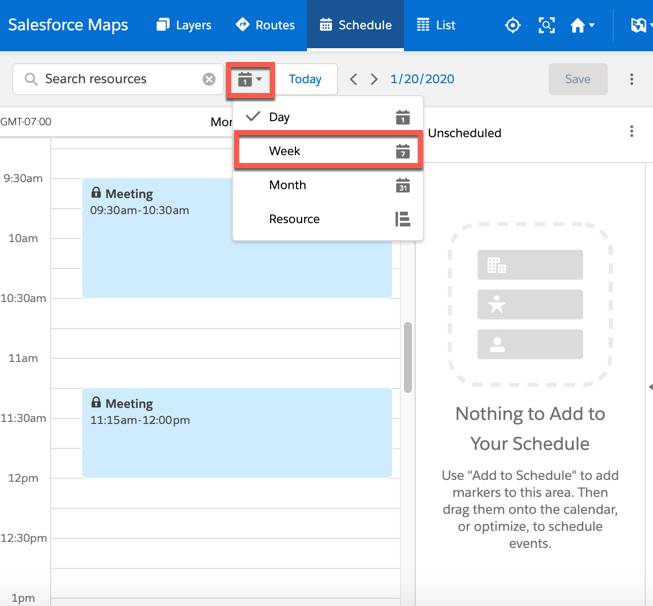The height and width of the screenshot is (606, 653).
Task: Select the Schedule tab
Action: point(355,25)
